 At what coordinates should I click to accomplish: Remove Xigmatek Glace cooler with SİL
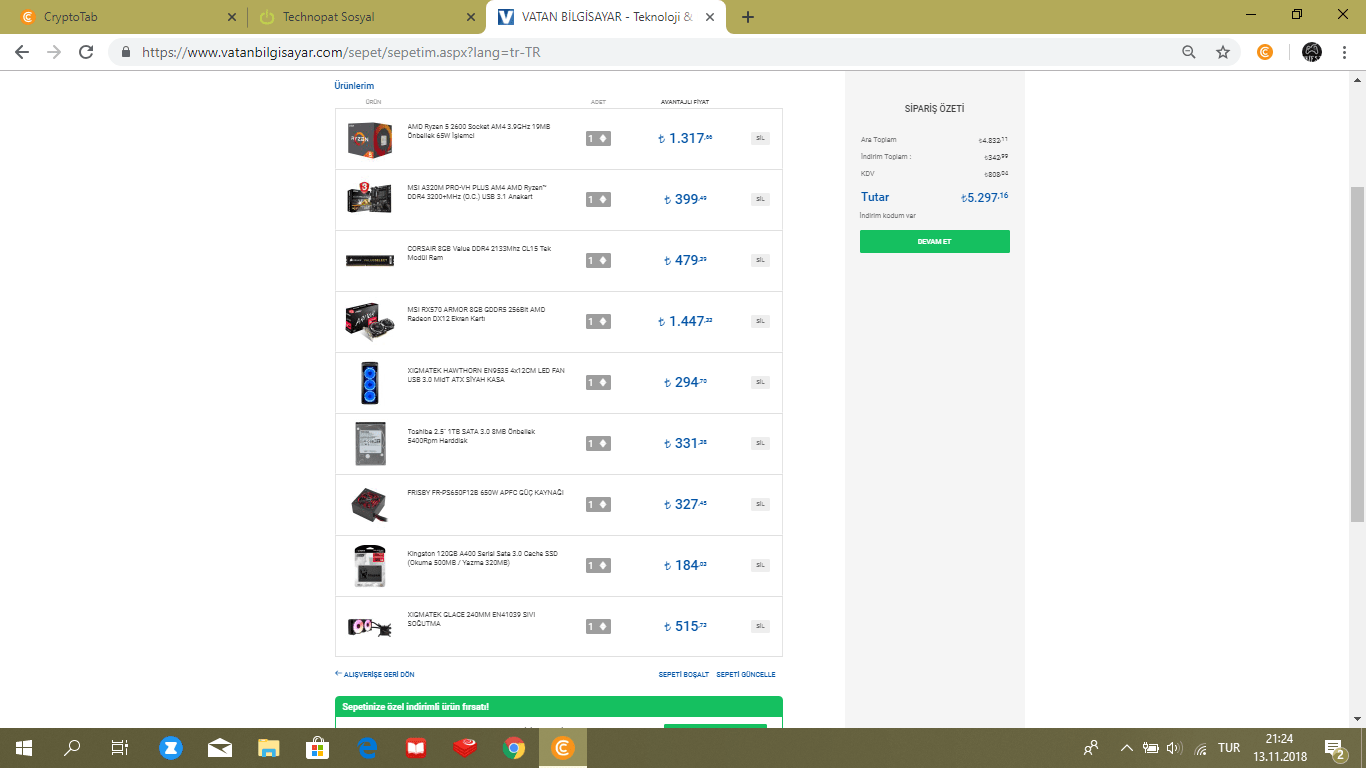click(x=761, y=626)
